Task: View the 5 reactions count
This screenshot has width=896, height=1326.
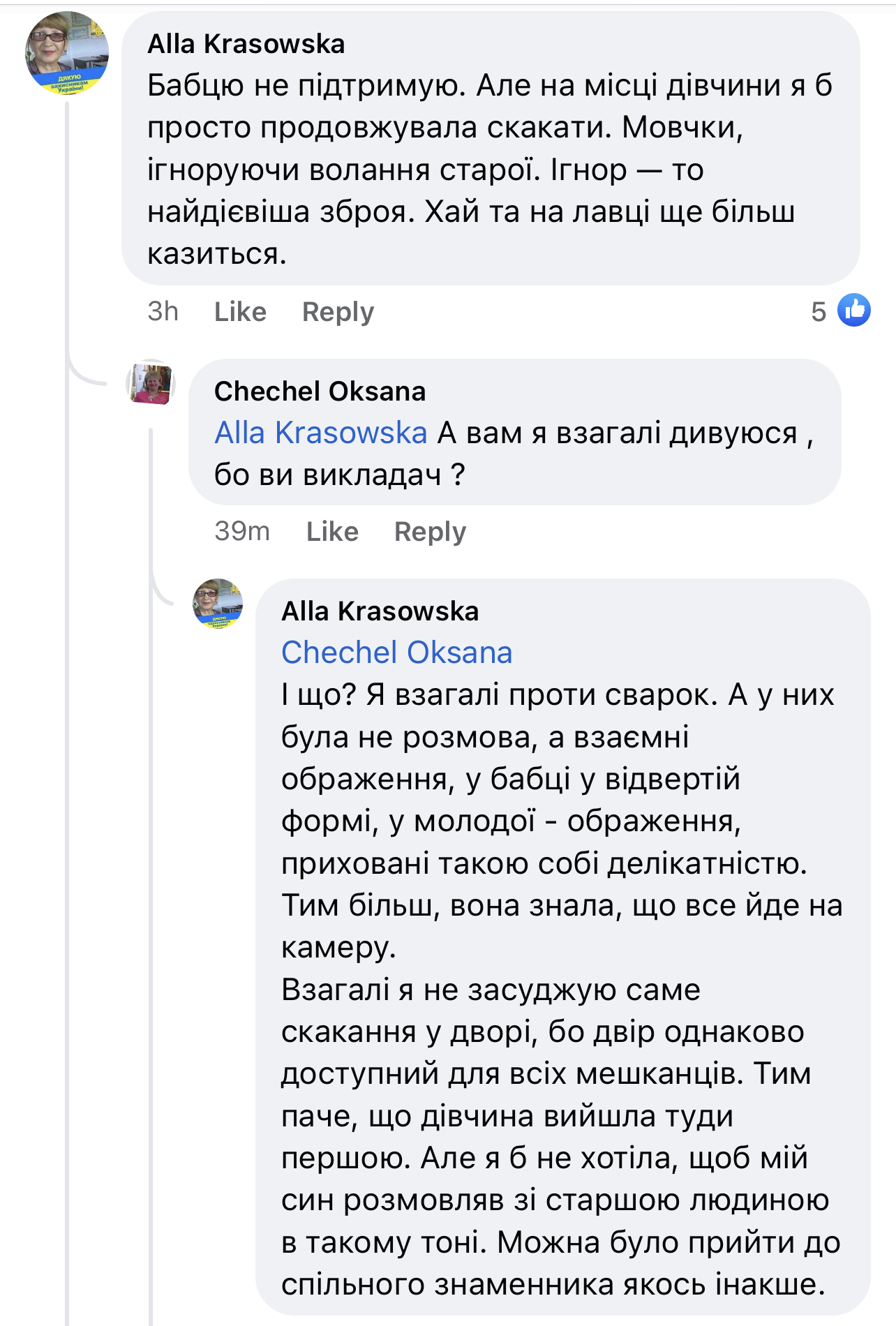Action: tap(818, 312)
